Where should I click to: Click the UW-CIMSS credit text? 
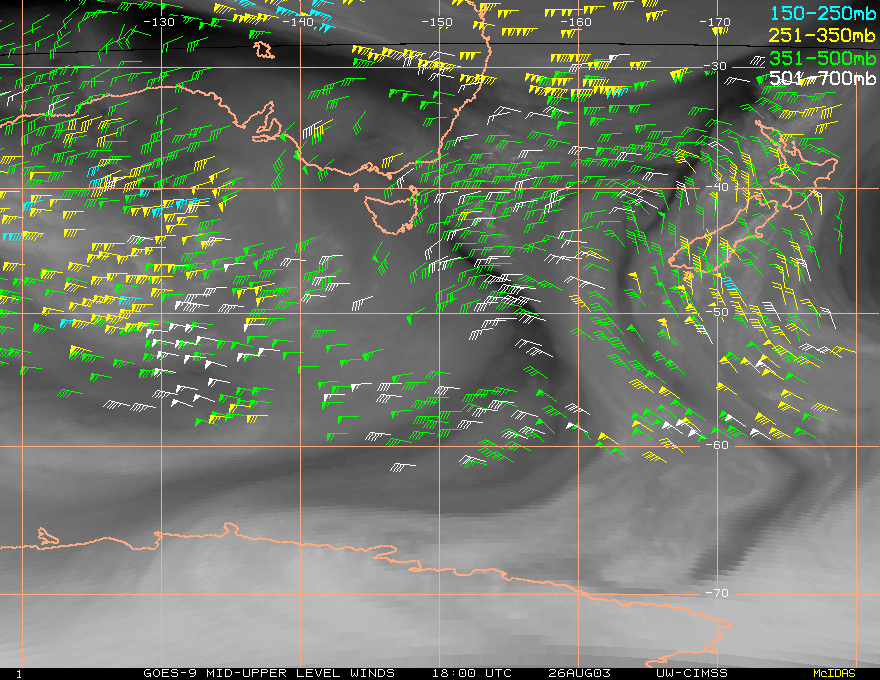691,673
